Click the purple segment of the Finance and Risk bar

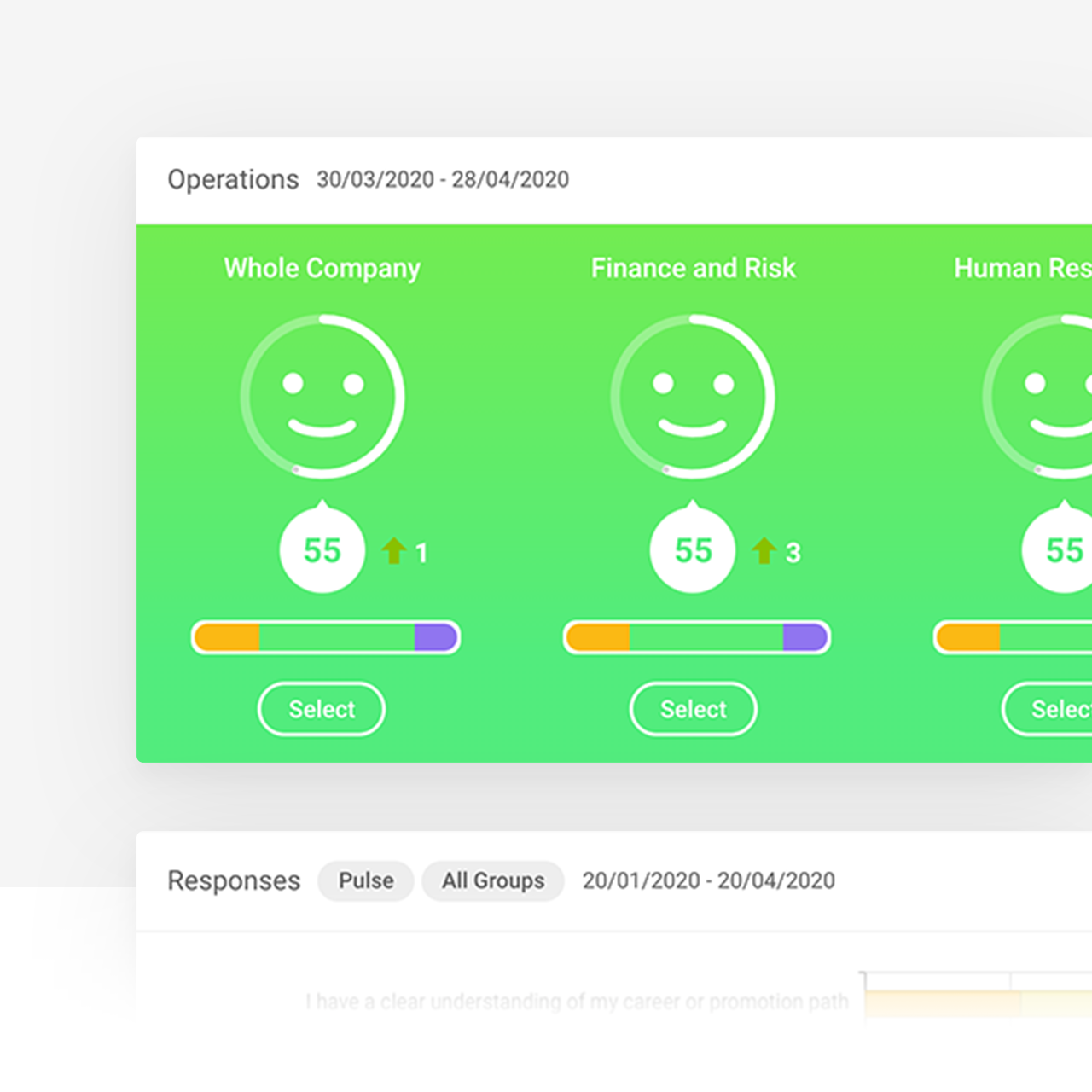(805, 637)
